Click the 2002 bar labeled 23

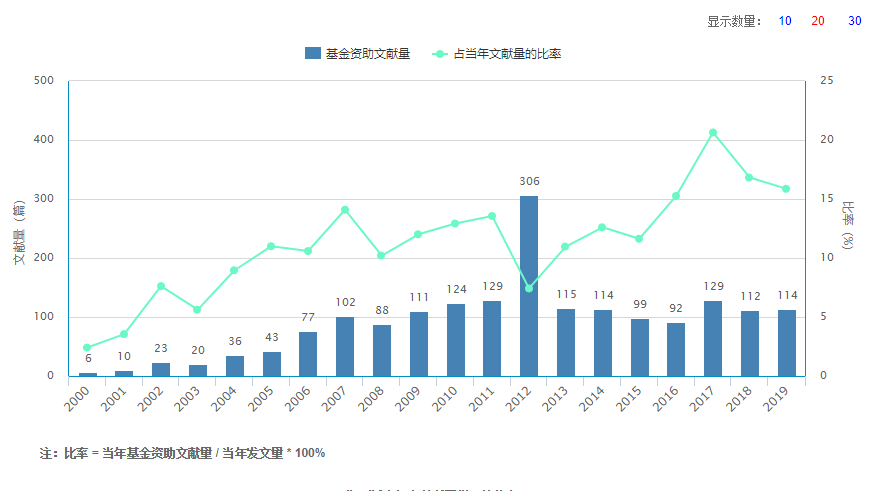(161, 369)
